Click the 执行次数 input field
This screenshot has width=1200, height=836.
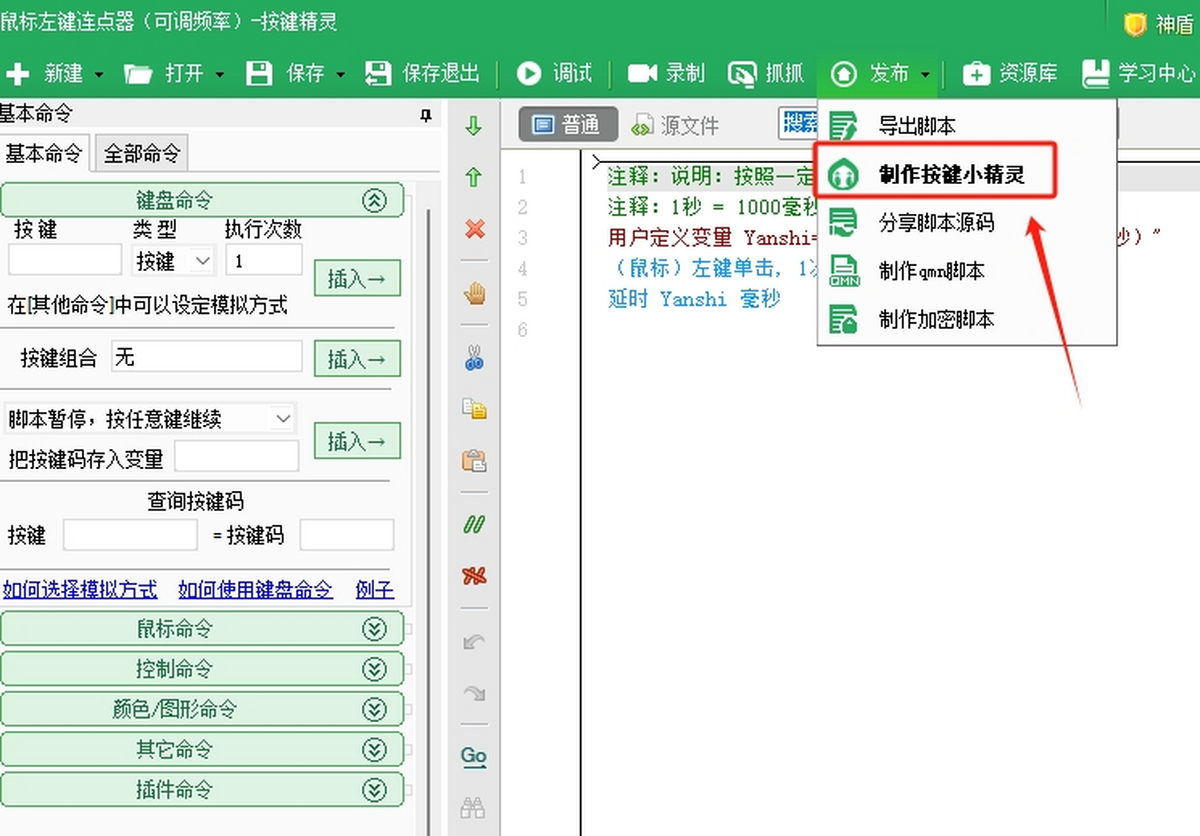point(264,260)
